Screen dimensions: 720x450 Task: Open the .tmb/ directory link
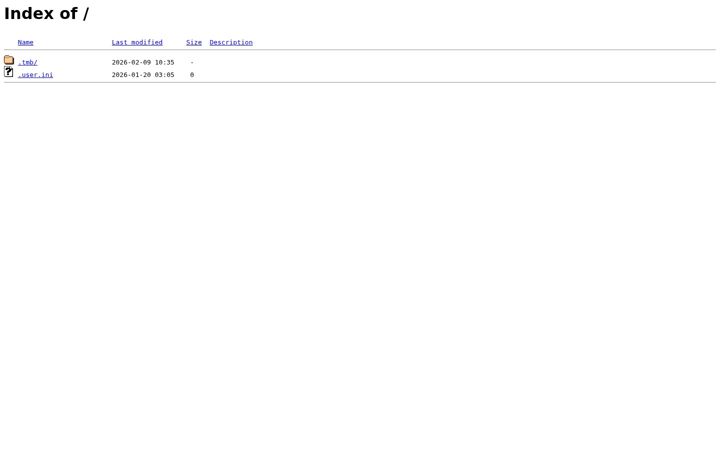[x=28, y=62]
